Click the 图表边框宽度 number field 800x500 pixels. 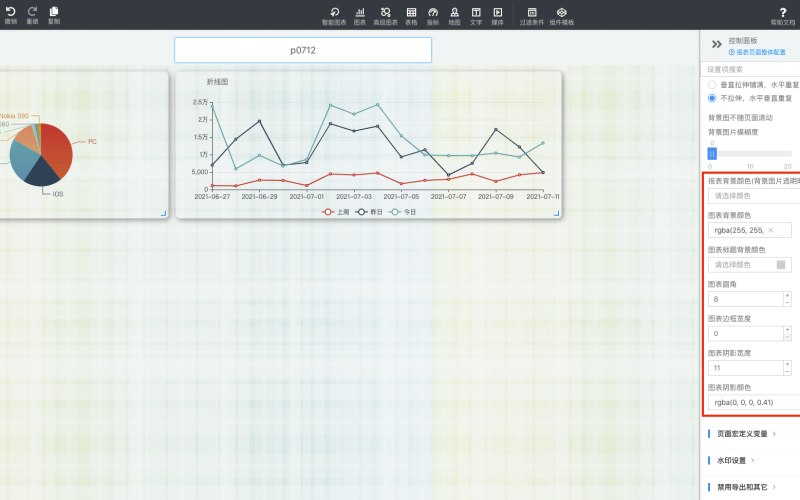pyautogui.click(x=746, y=334)
